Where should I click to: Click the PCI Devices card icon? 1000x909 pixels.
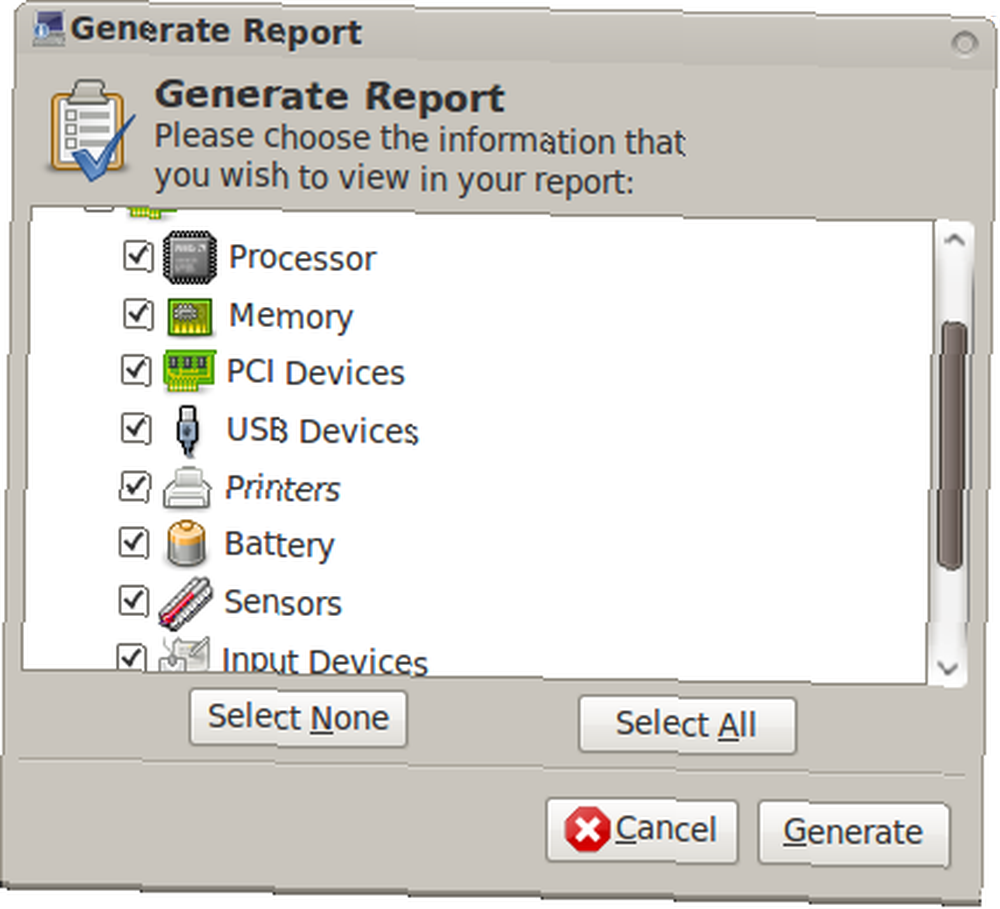(x=189, y=371)
